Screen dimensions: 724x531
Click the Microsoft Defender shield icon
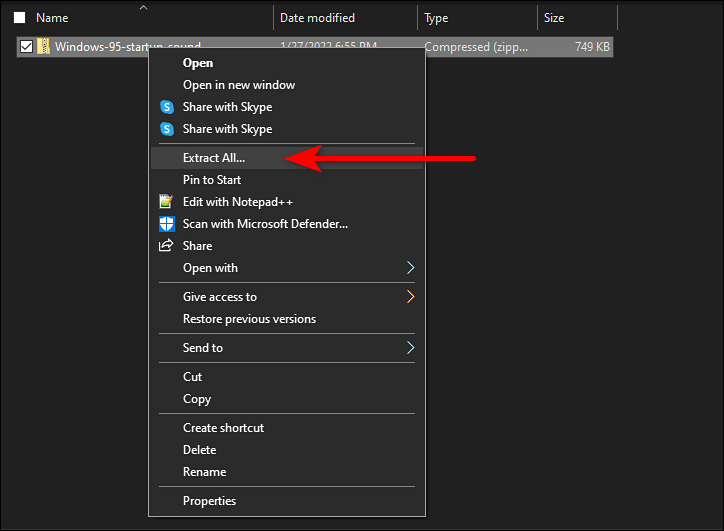click(x=167, y=224)
